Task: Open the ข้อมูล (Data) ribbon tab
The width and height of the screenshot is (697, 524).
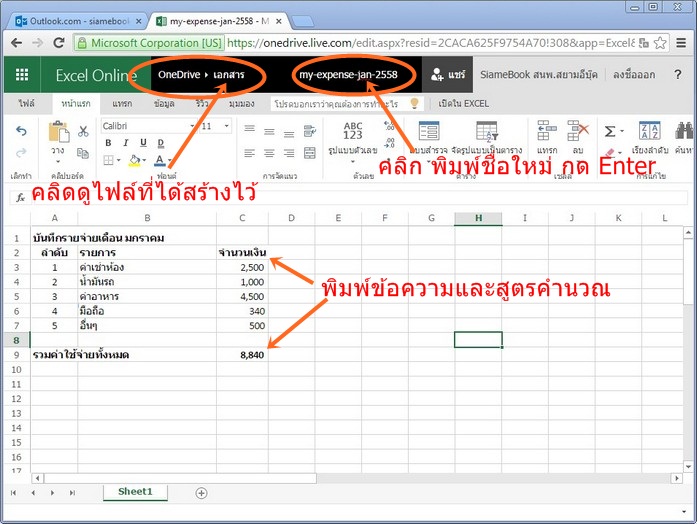Action: (164, 104)
